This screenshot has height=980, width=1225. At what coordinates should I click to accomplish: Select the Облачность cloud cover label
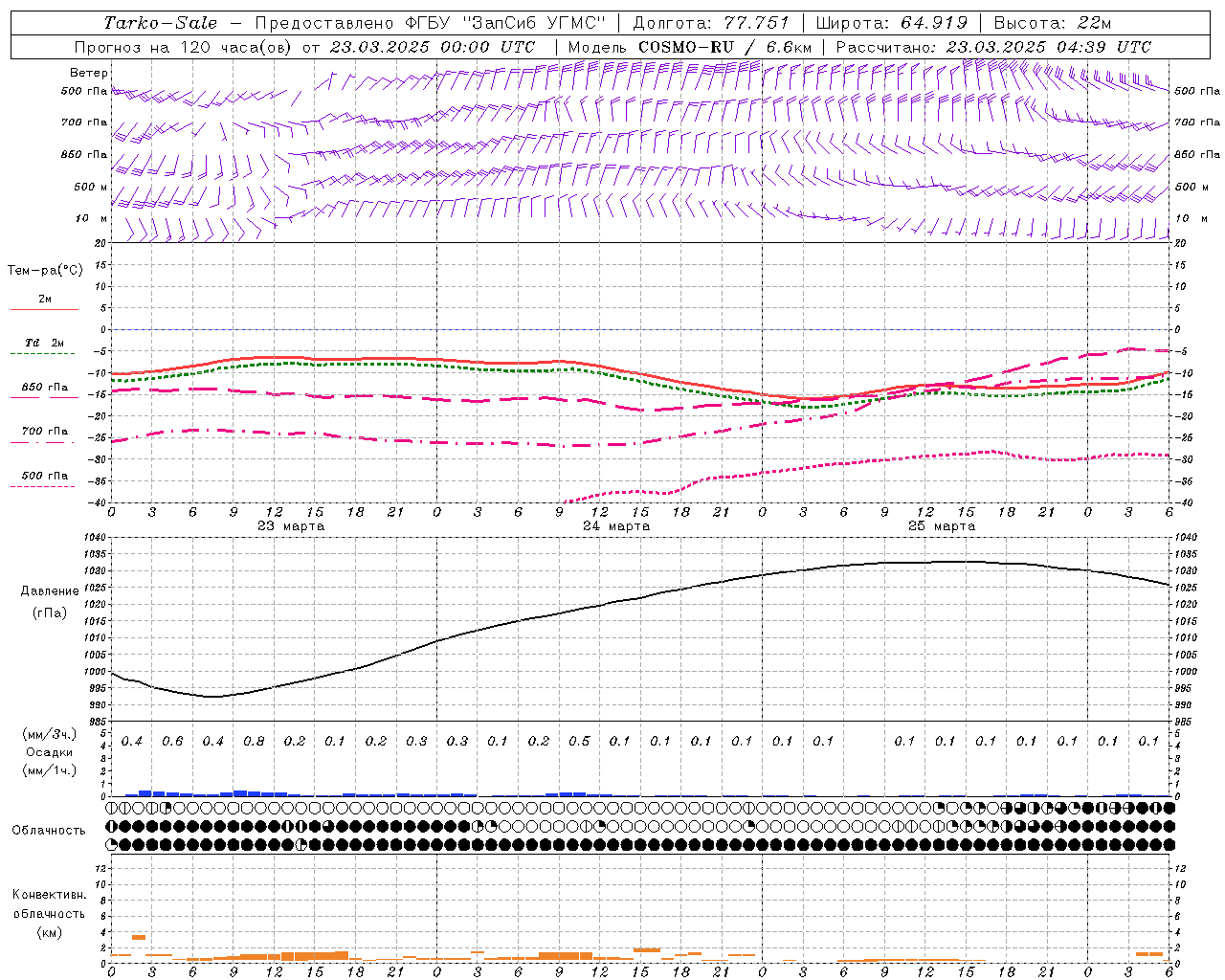point(49,830)
